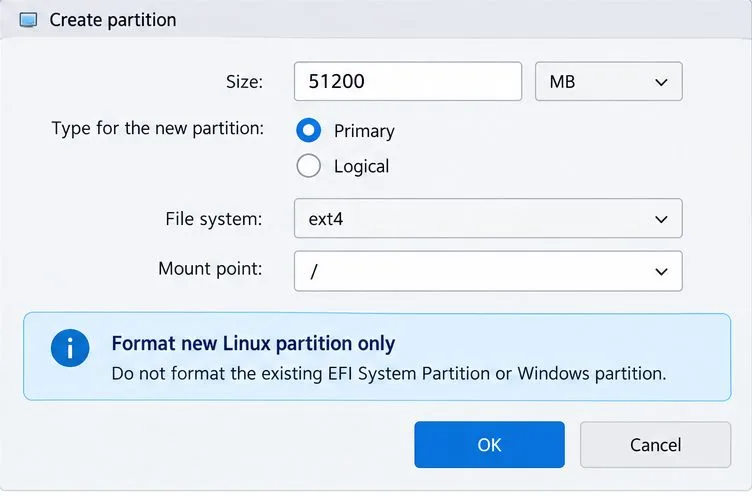Click the Create partition window icon

click(x=28, y=20)
